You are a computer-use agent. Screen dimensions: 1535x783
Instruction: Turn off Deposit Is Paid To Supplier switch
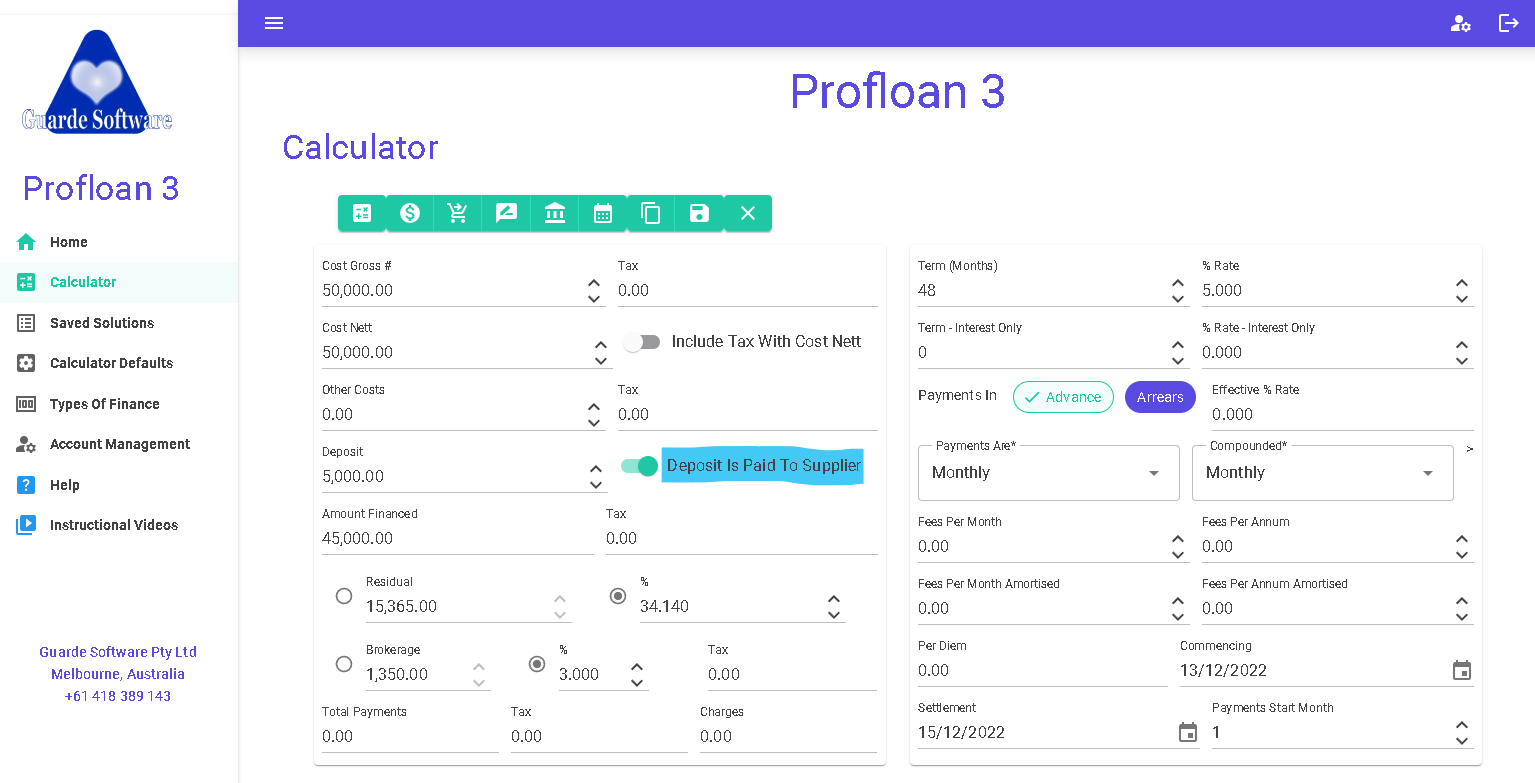coord(640,466)
